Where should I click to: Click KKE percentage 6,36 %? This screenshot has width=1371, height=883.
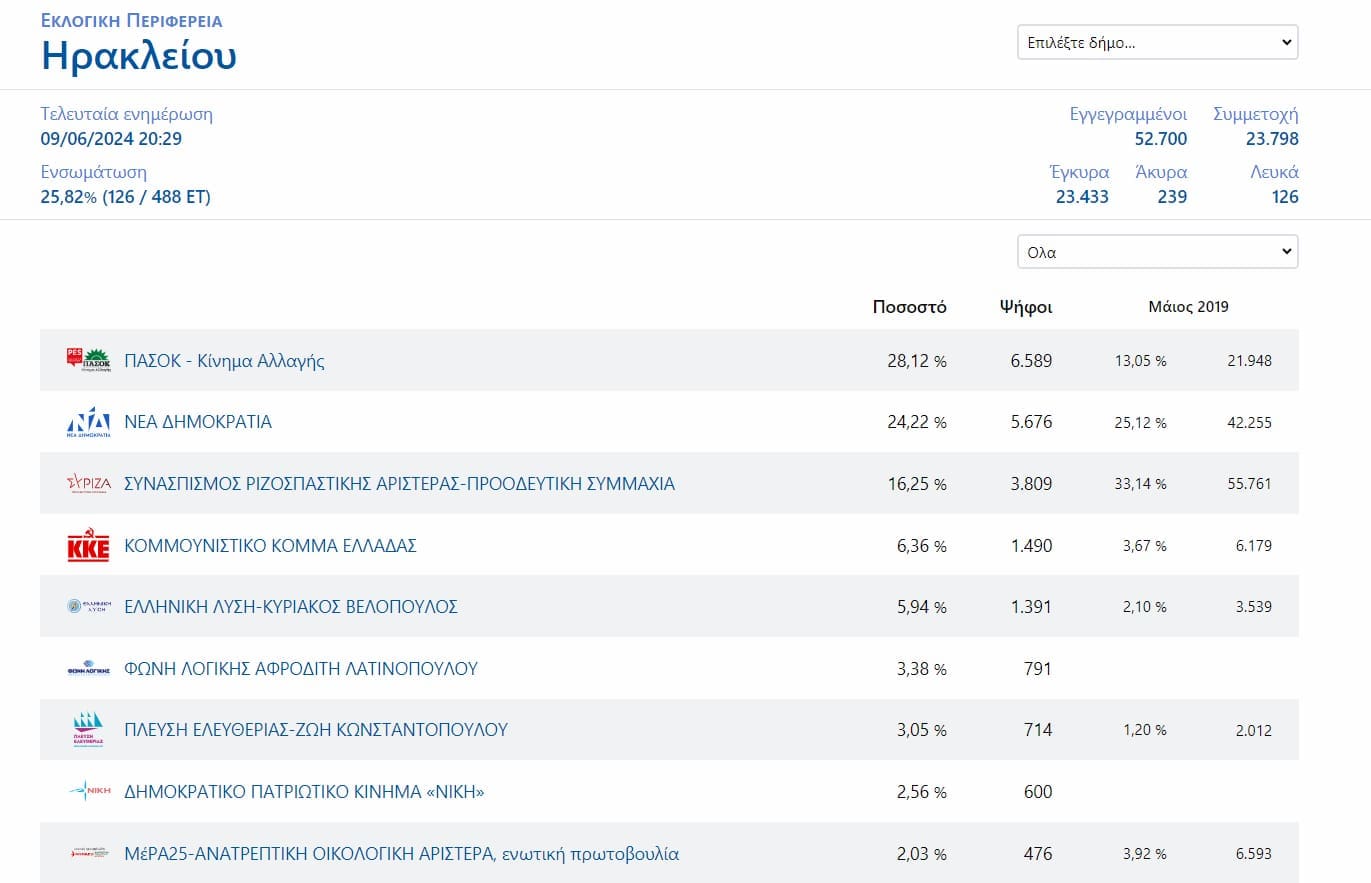click(x=922, y=546)
